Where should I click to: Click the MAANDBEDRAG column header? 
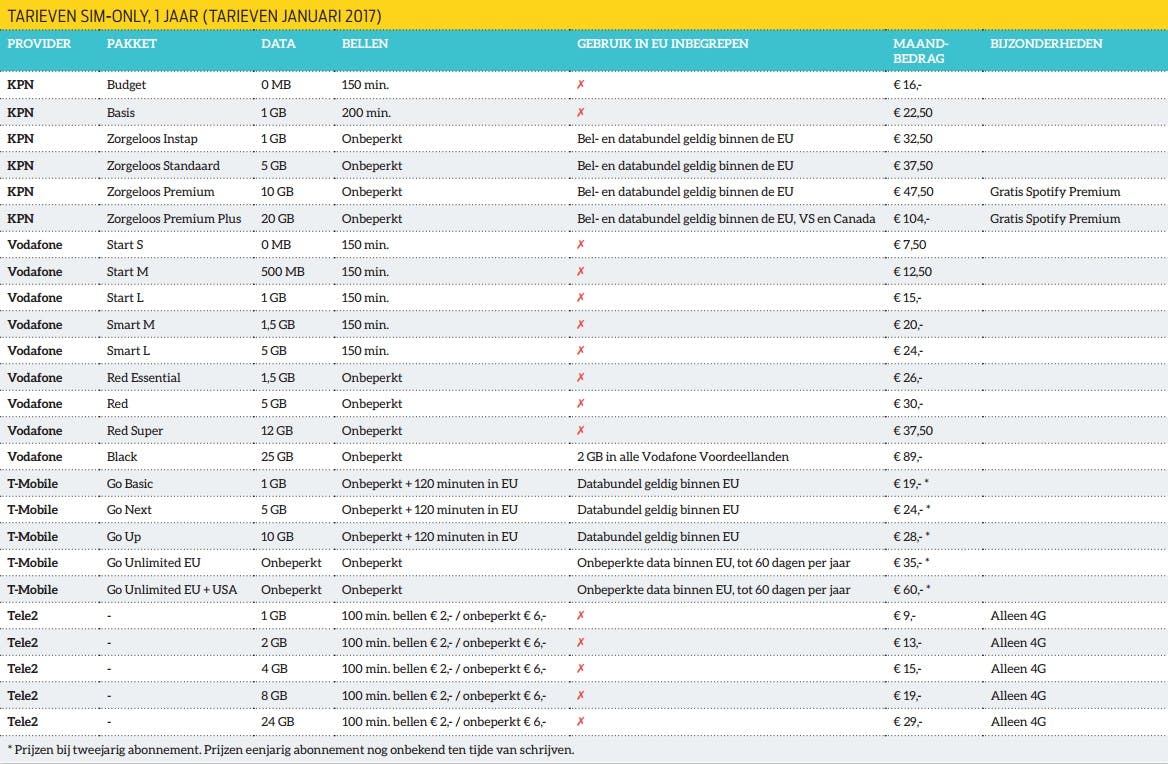(x=921, y=51)
